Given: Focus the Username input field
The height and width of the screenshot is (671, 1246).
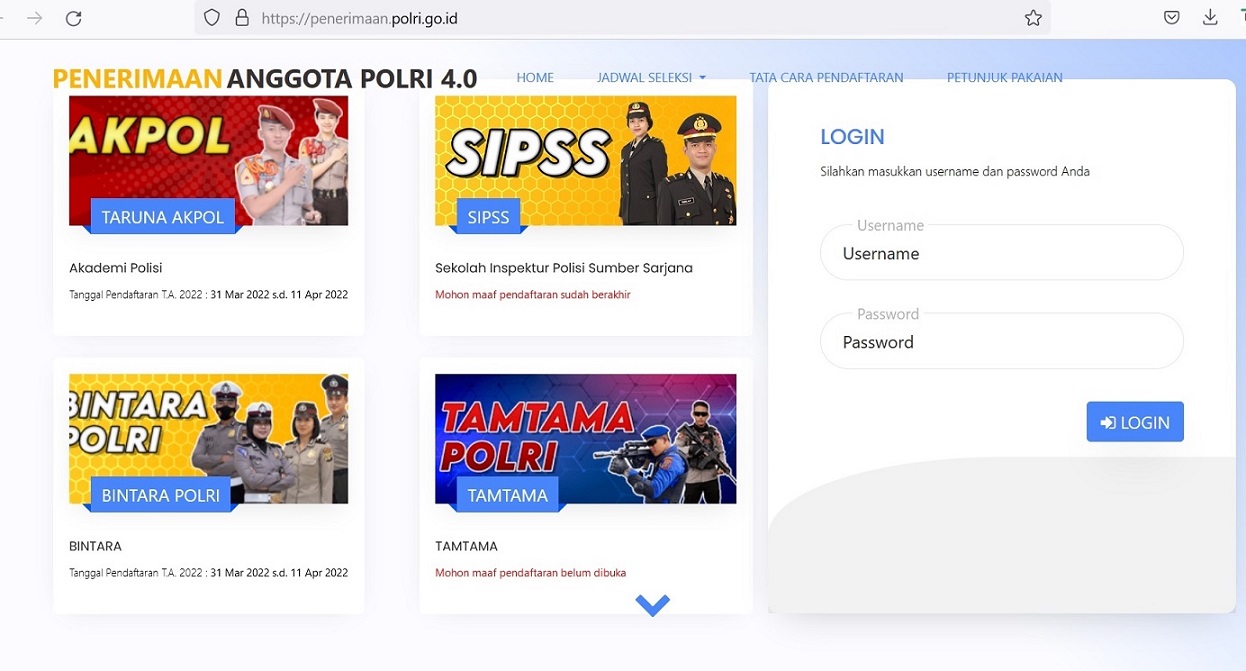Looking at the screenshot, I should click(1001, 253).
